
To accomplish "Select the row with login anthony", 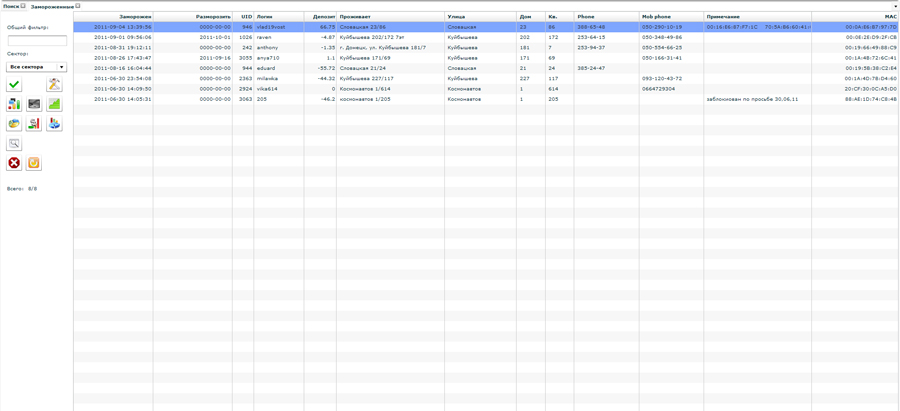I will click(268, 47).
